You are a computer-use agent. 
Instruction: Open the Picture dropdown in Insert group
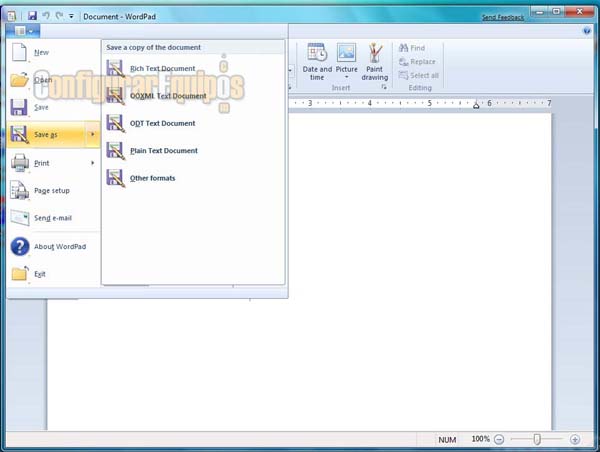[347, 77]
